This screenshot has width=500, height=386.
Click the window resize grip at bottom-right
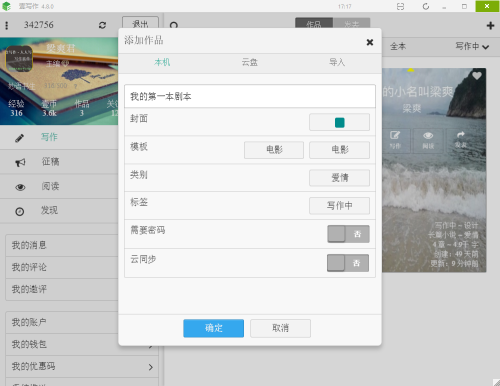[x=496, y=382]
